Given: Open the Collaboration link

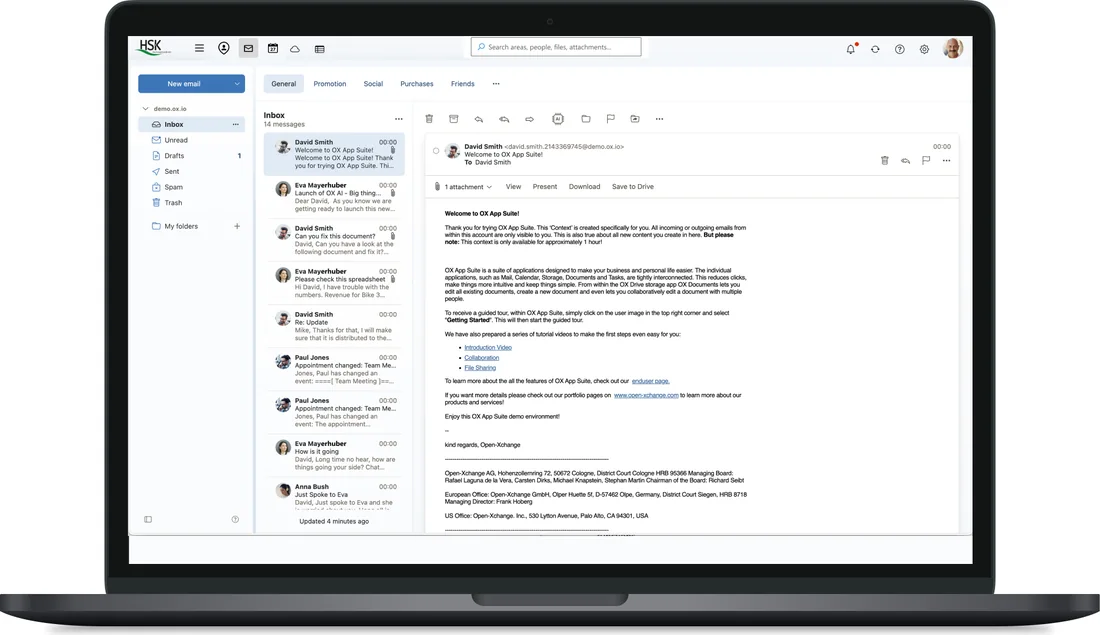Looking at the screenshot, I should (481, 358).
